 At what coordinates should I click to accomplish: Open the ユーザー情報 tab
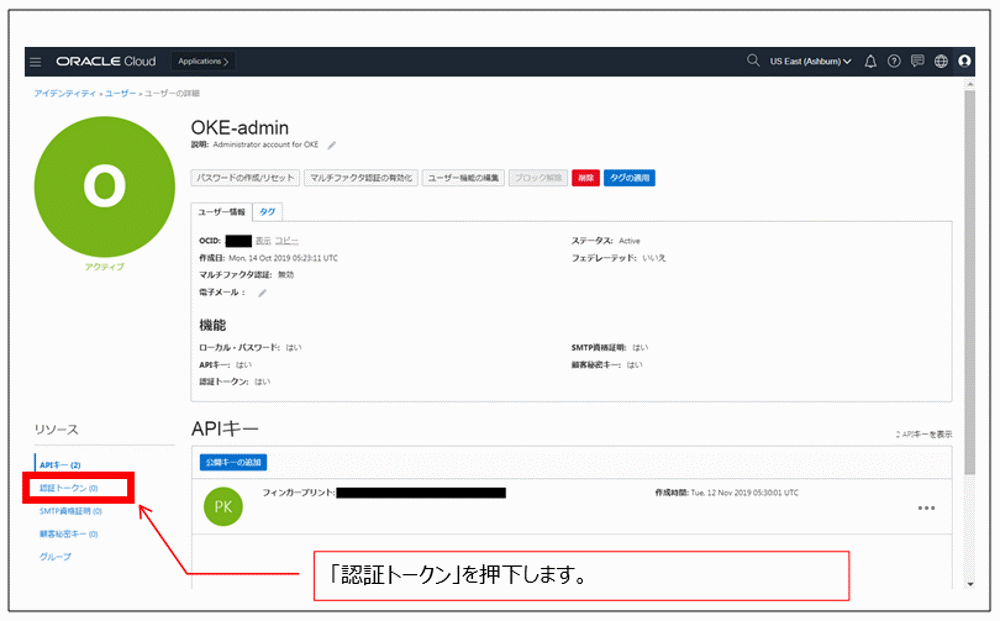[x=221, y=211]
